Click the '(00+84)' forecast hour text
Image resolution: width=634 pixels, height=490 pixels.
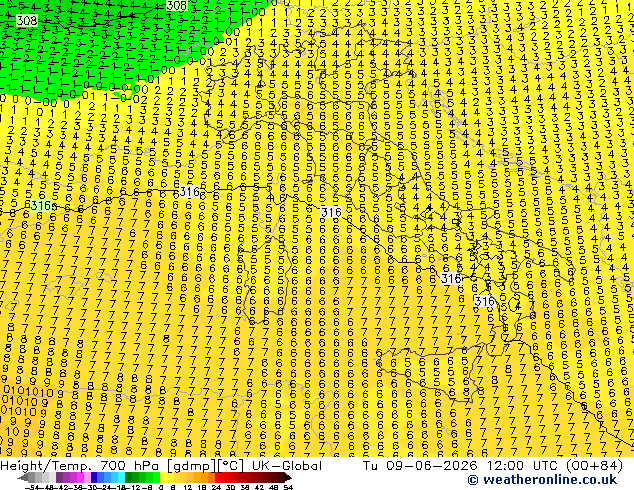pyautogui.click(x=594, y=466)
